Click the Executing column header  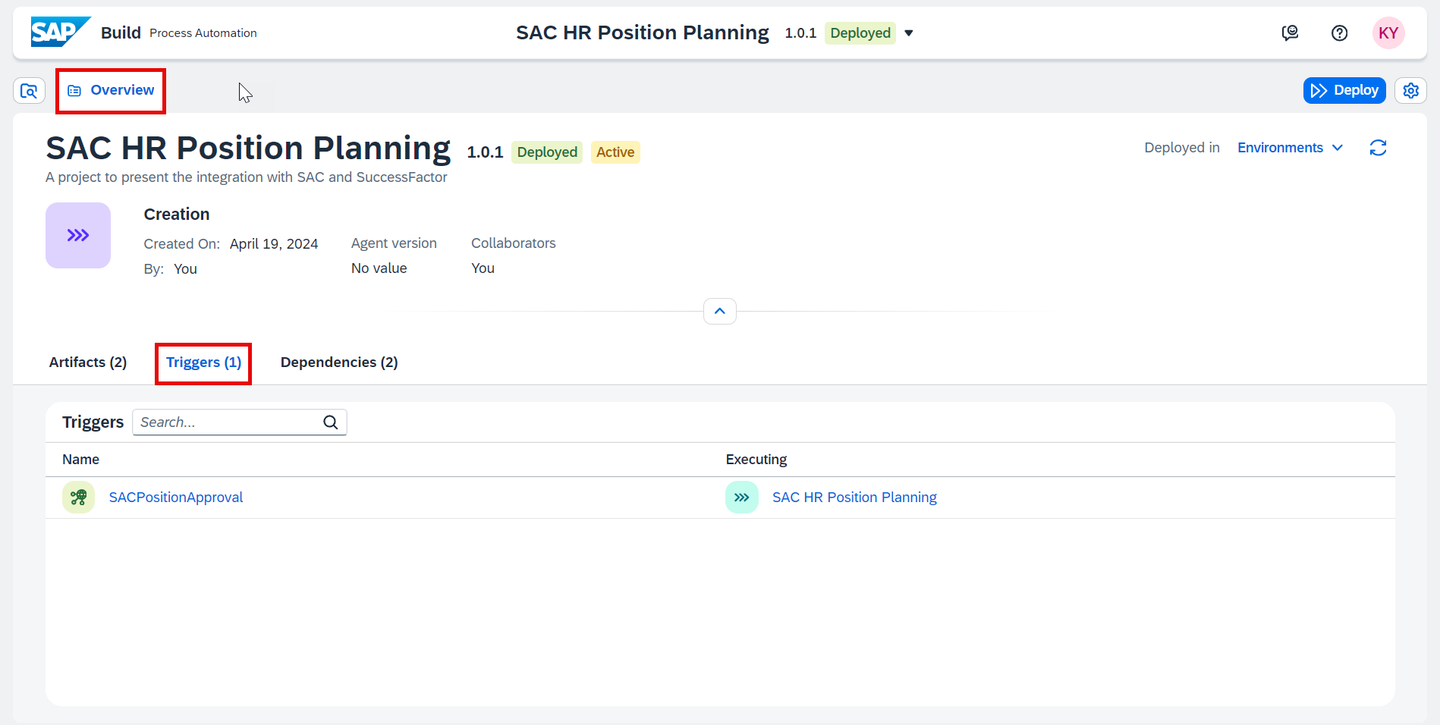(x=757, y=459)
